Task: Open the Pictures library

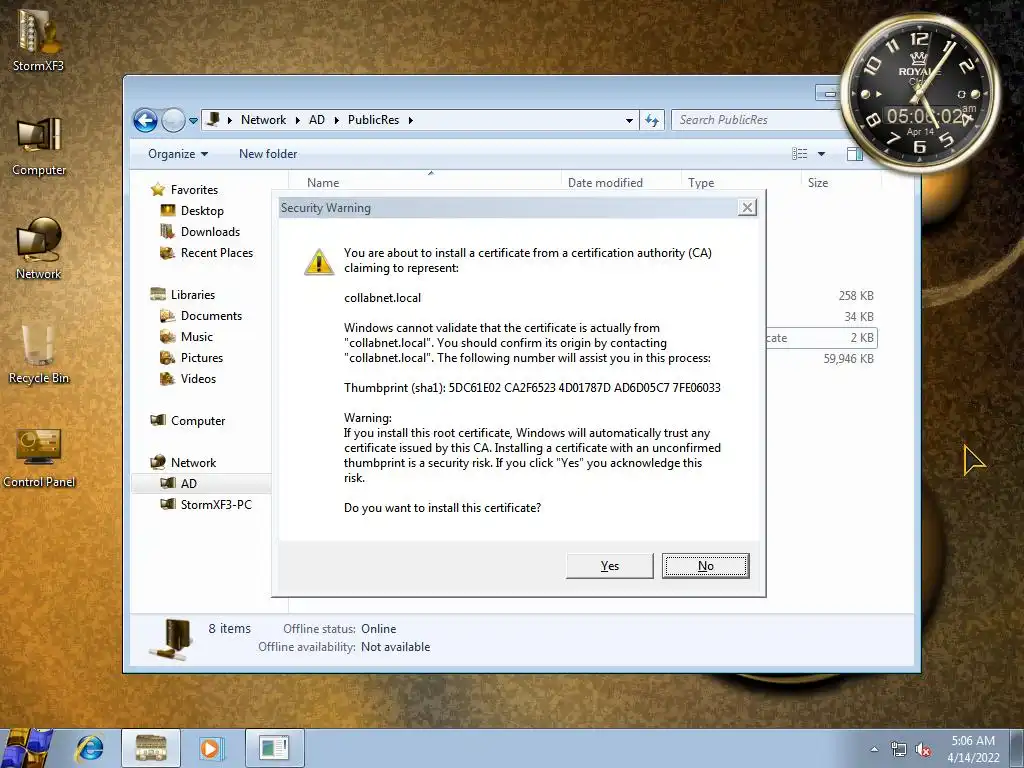Action: (202, 358)
